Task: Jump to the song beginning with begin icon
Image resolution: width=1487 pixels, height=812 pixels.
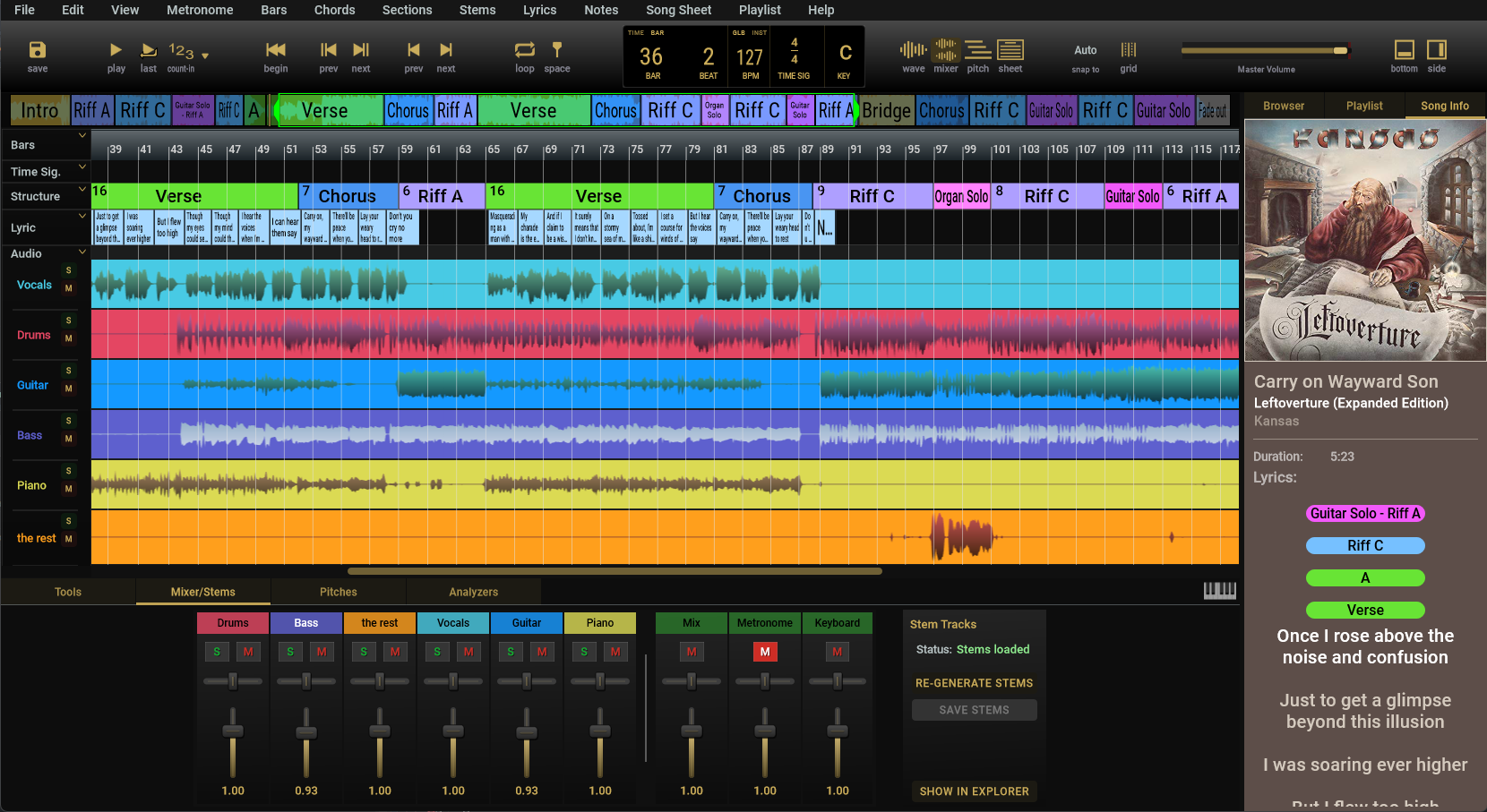Action: click(x=276, y=50)
